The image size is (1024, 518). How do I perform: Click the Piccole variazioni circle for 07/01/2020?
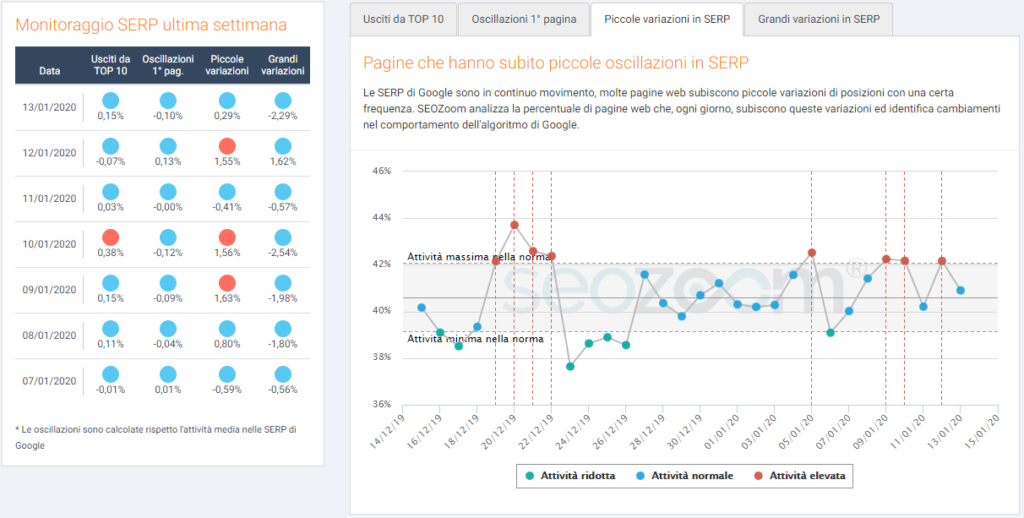point(227,374)
